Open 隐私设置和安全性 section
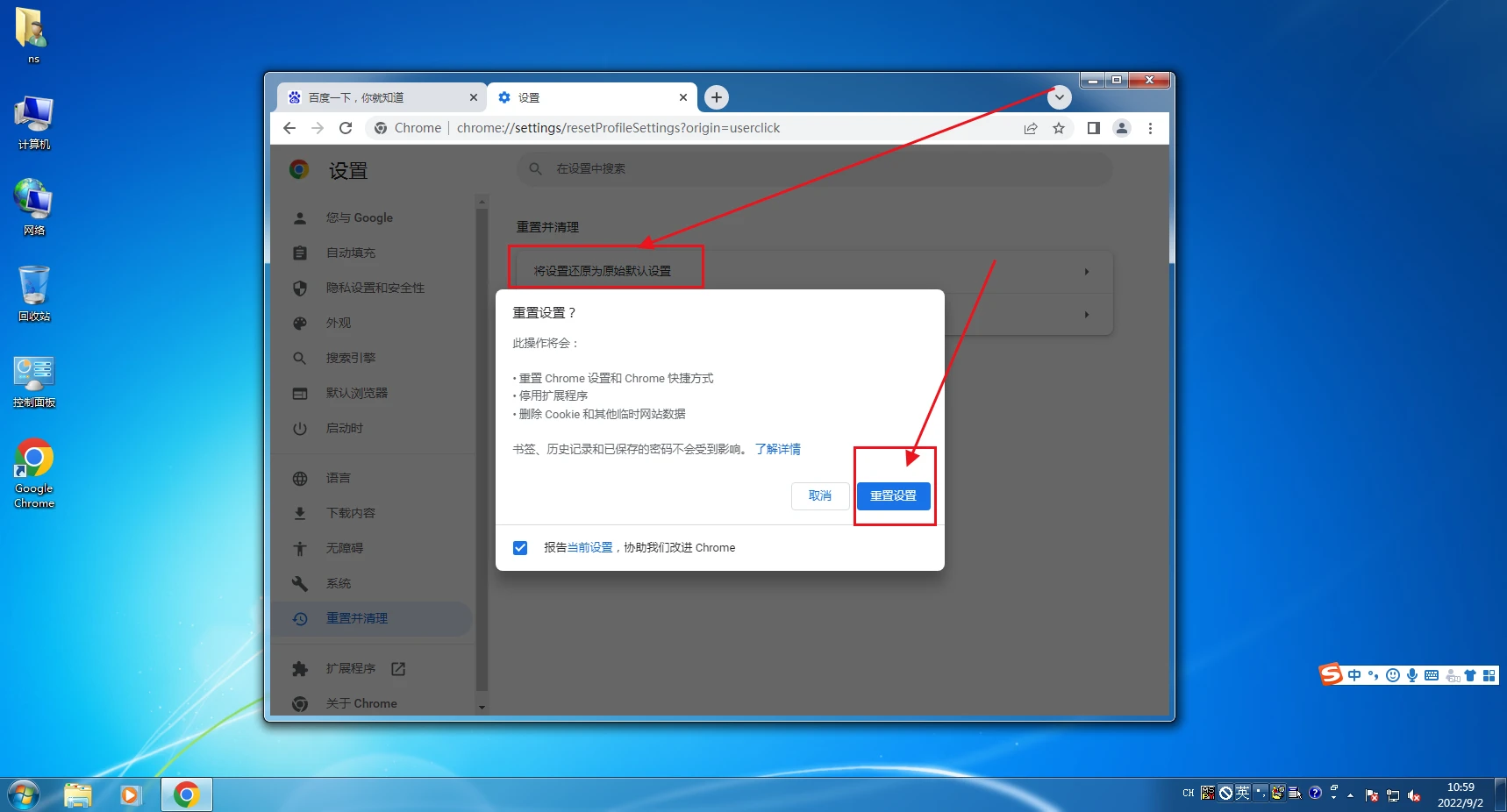 point(375,288)
